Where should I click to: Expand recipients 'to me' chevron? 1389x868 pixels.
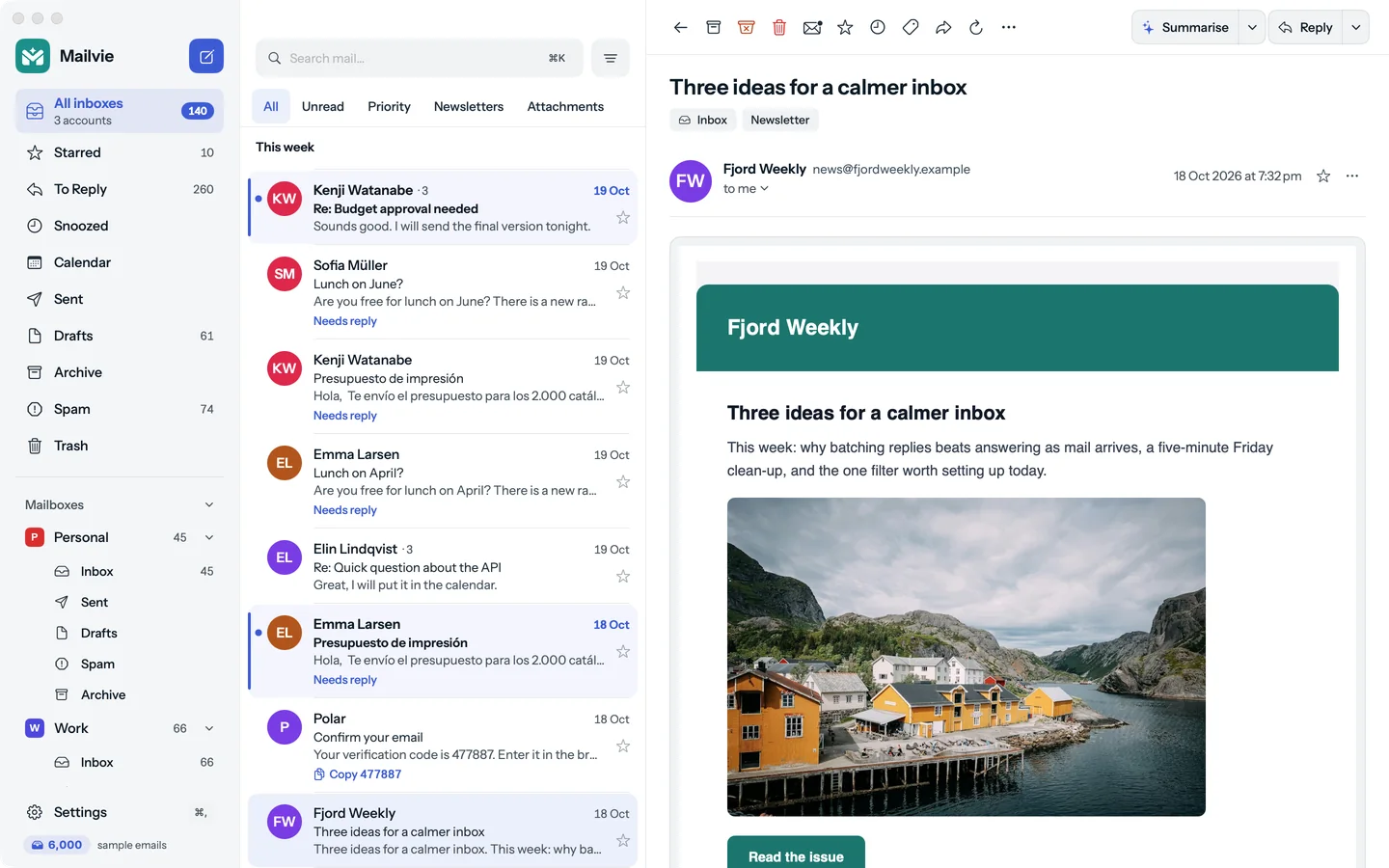(764, 189)
